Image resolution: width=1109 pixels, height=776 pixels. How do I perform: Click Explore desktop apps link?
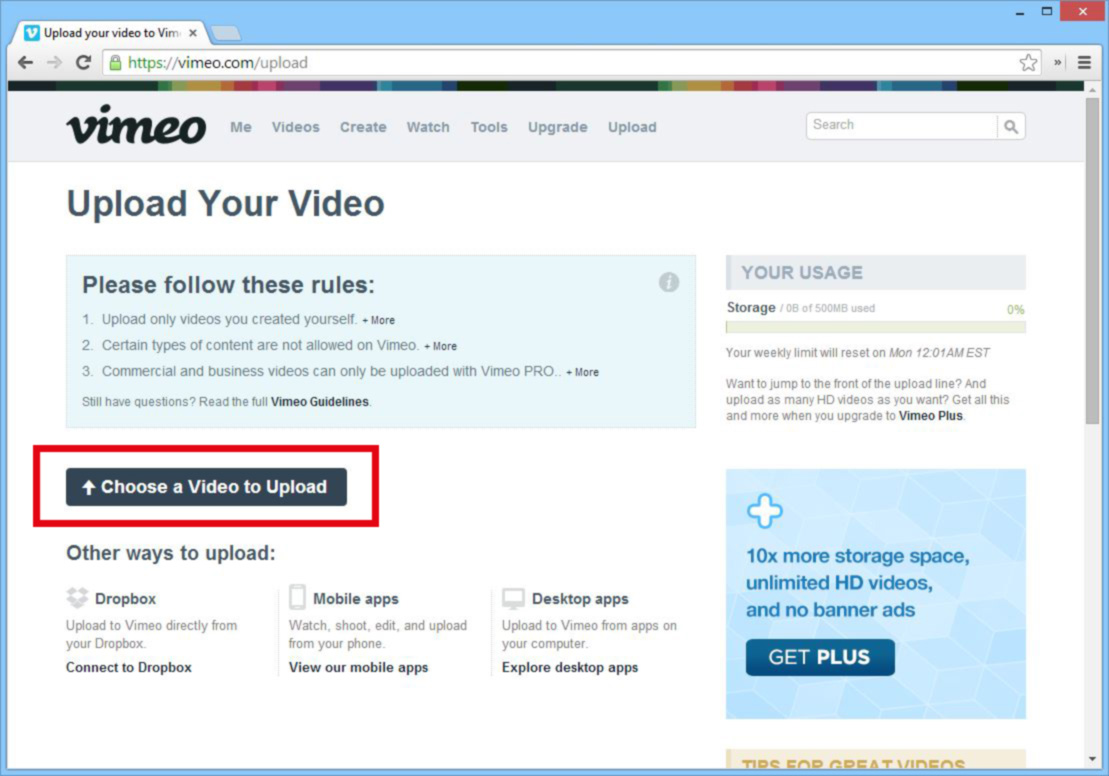coord(570,667)
